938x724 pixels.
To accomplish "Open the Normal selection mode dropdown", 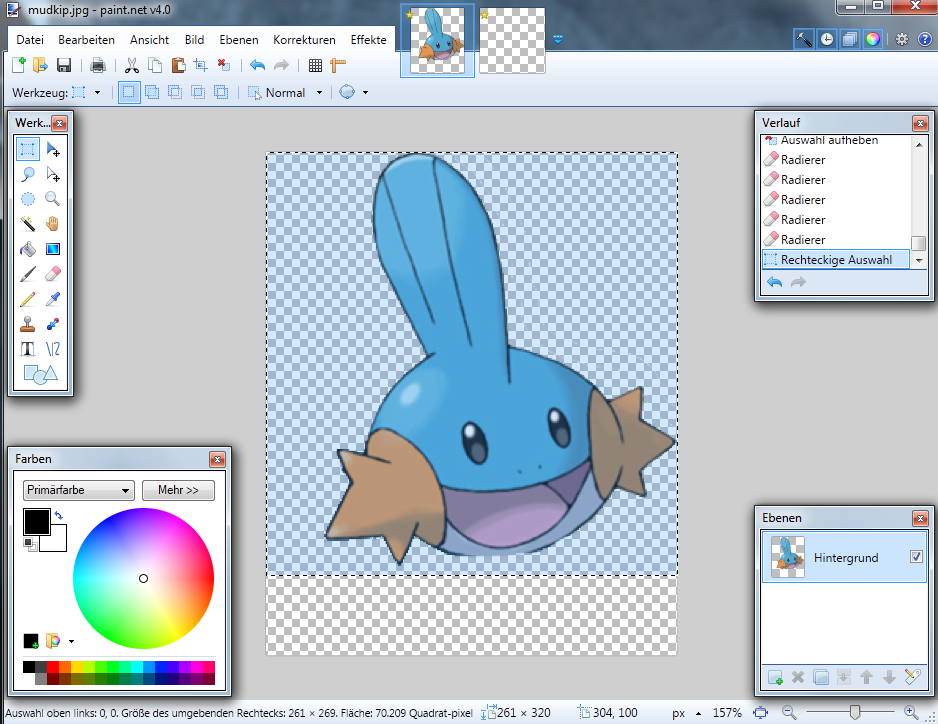I will coord(319,92).
